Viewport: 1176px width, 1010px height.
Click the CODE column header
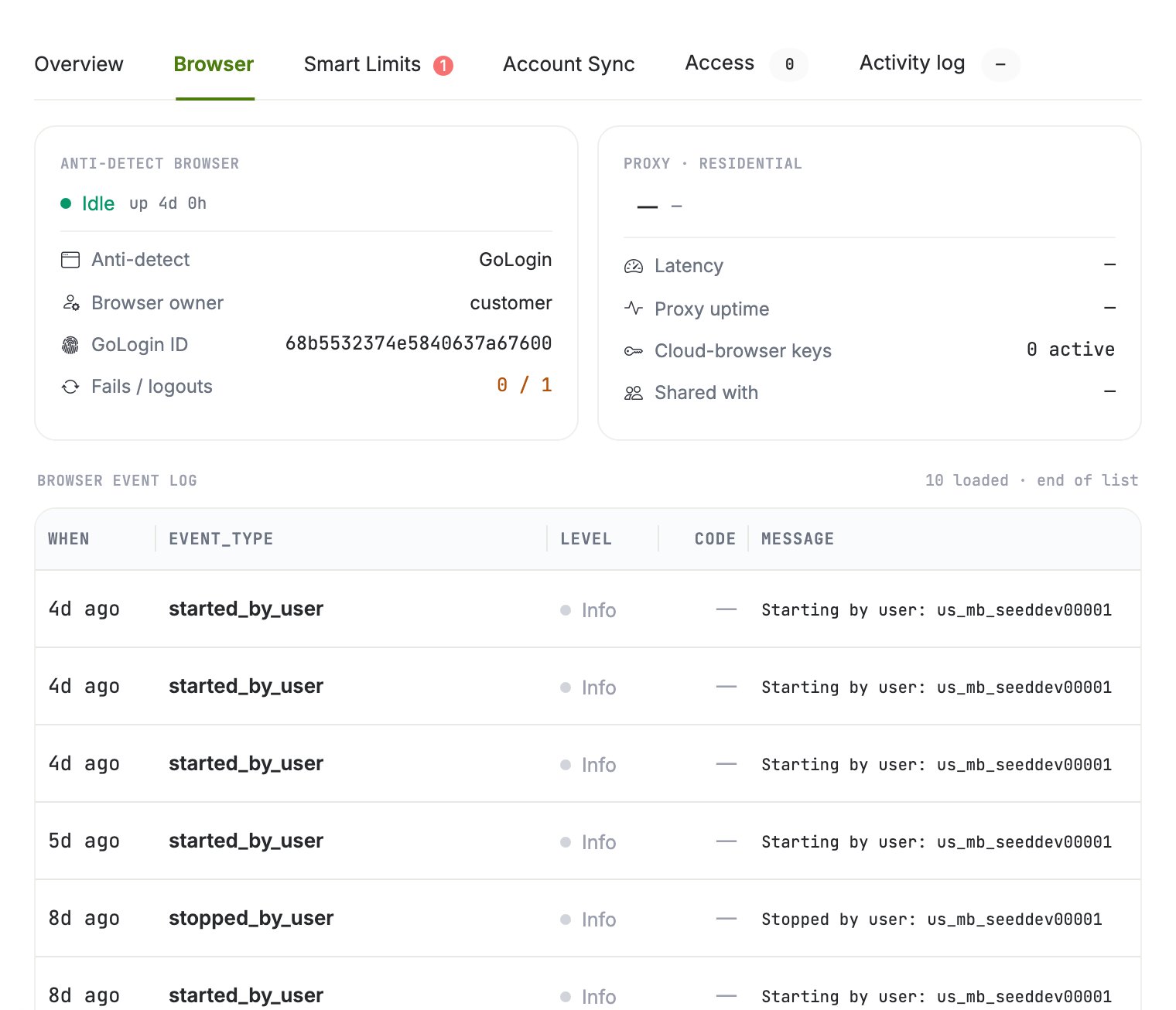click(x=715, y=539)
